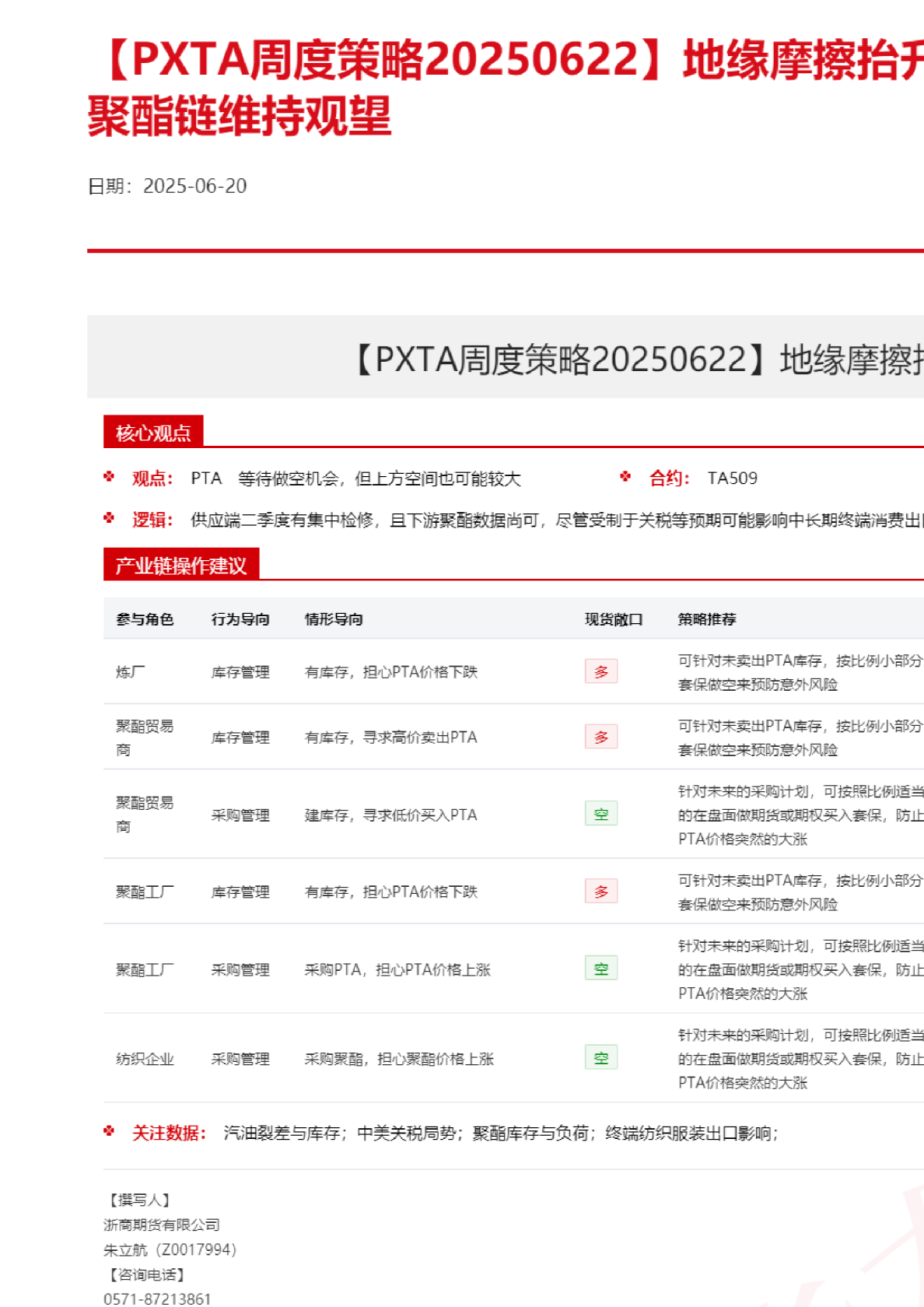The width and height of the screenshot is (924, 1307).
Task: Click the 空 badge for 聚酯贸易商 采购管理
Action: coord(600,815)
